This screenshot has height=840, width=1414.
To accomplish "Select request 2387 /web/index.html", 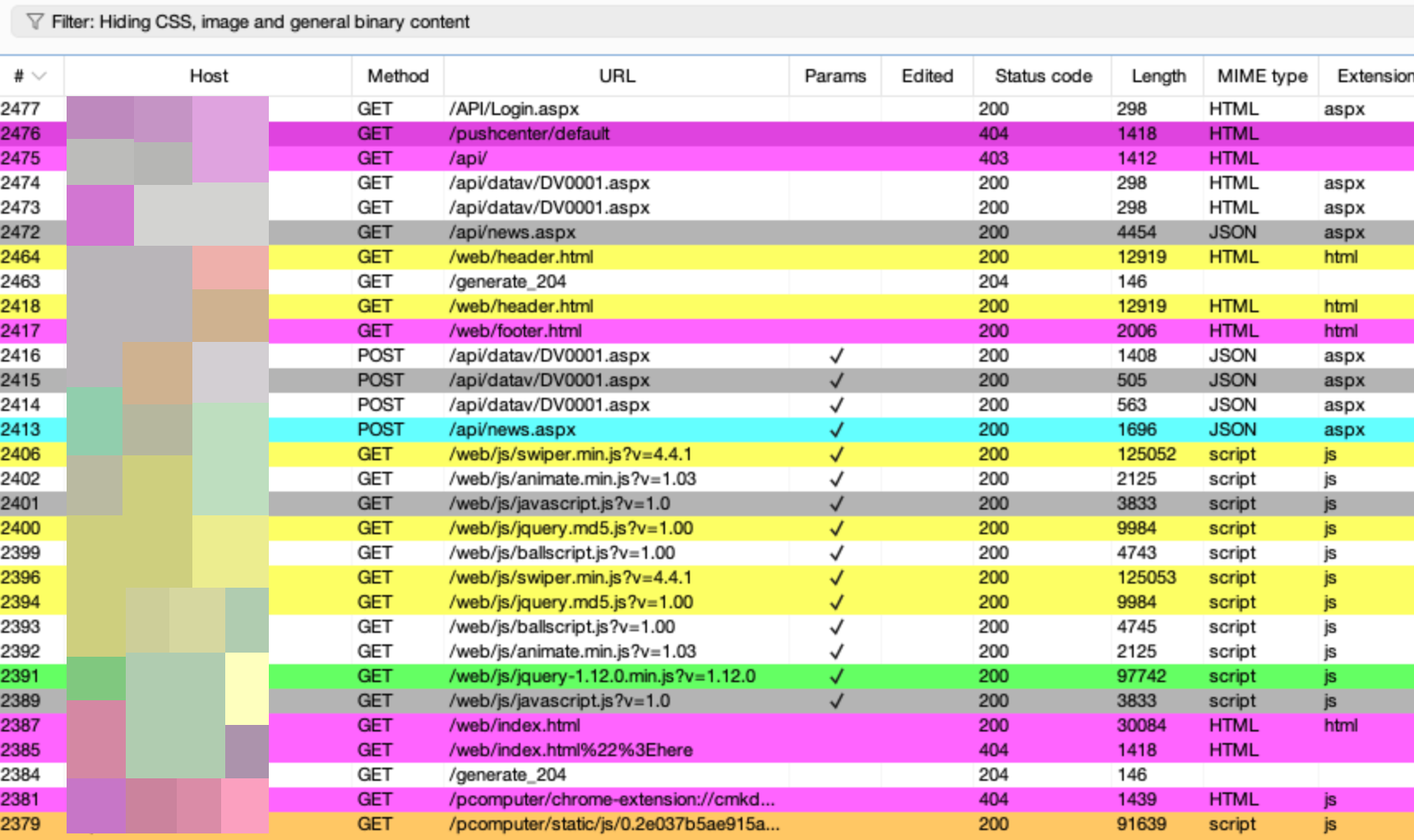I will click(514, 725).
